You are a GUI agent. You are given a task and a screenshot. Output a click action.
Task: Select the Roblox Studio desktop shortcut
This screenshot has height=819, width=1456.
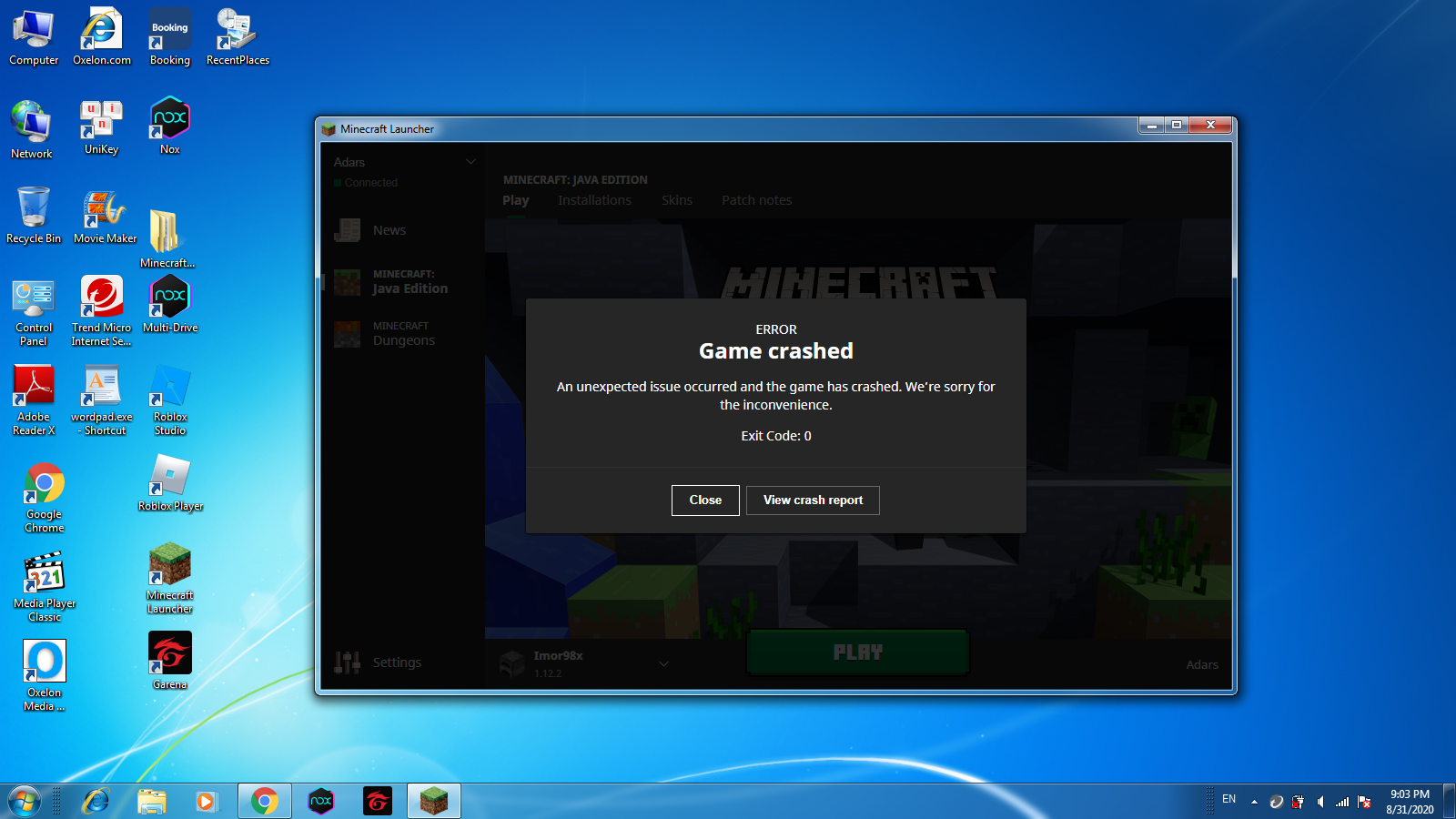[170, 401]
